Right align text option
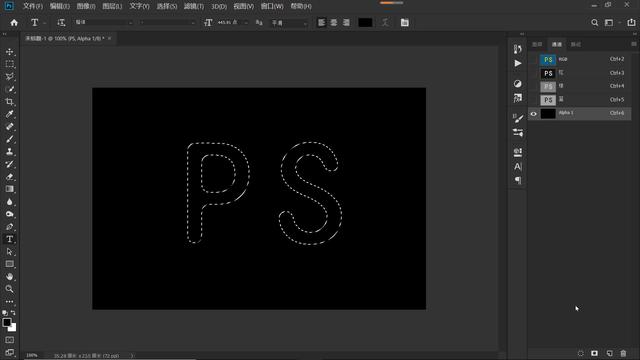Image resolution: width=640 pixels, height=360 pixels. click(346, 22)
